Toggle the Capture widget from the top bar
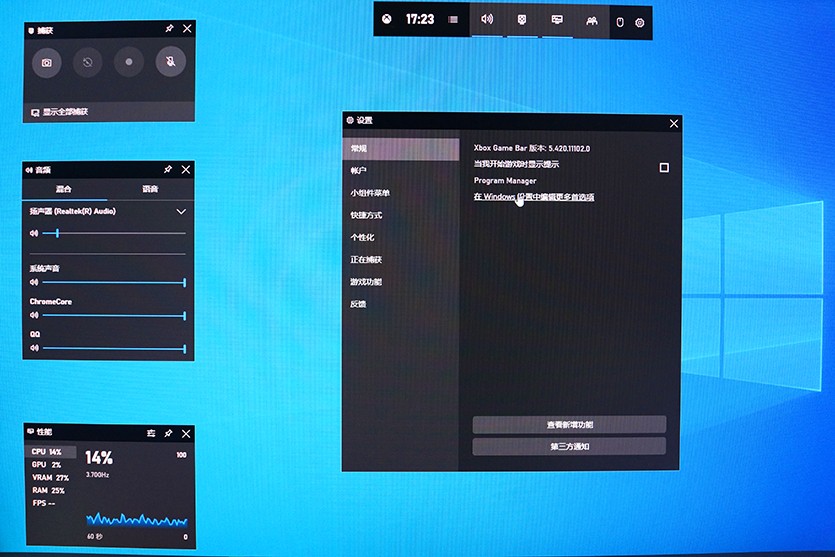This screenshot has width=835, height=557. tap(522, 20)
